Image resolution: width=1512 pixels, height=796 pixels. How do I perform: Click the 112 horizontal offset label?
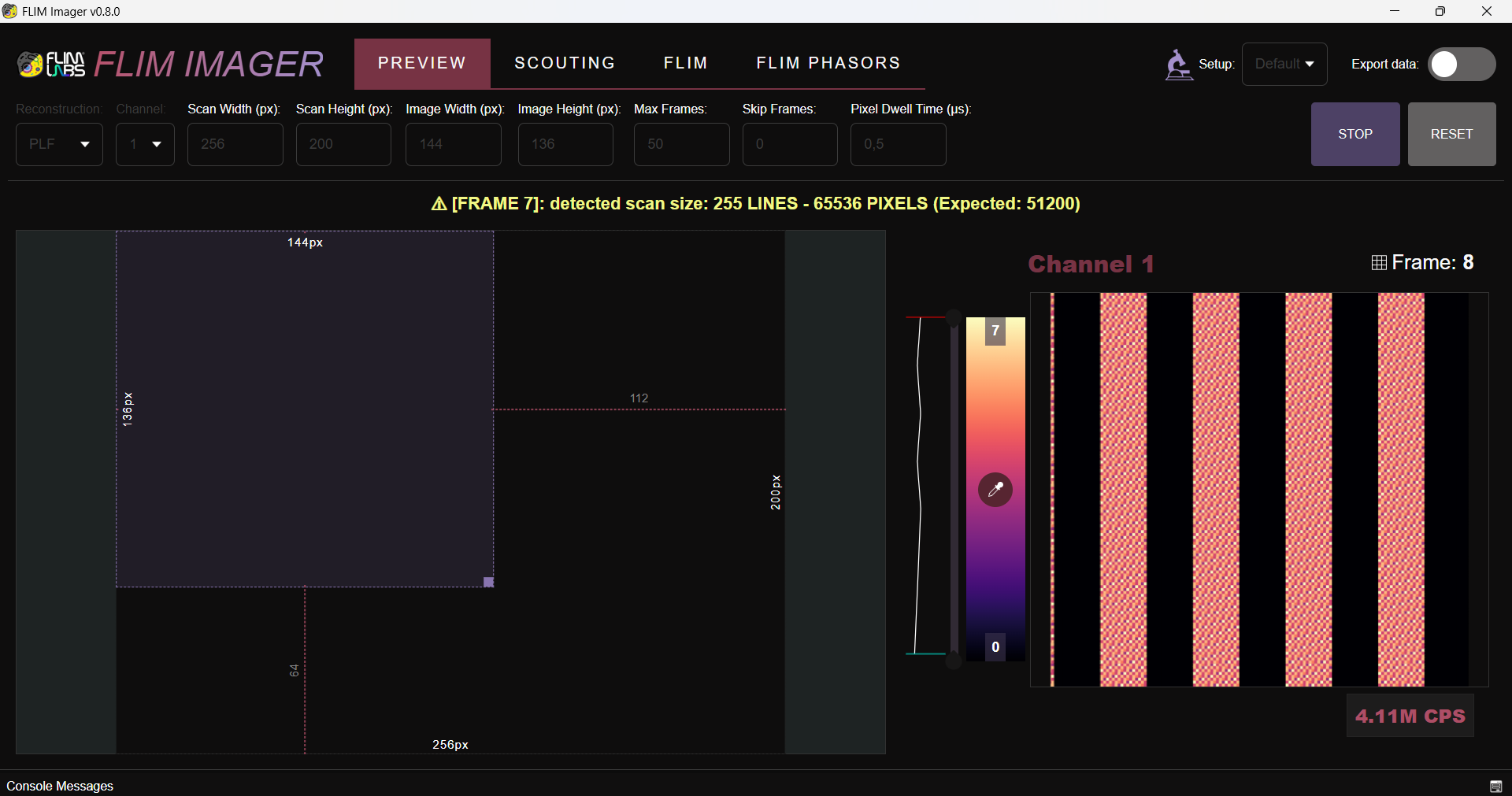639,398
